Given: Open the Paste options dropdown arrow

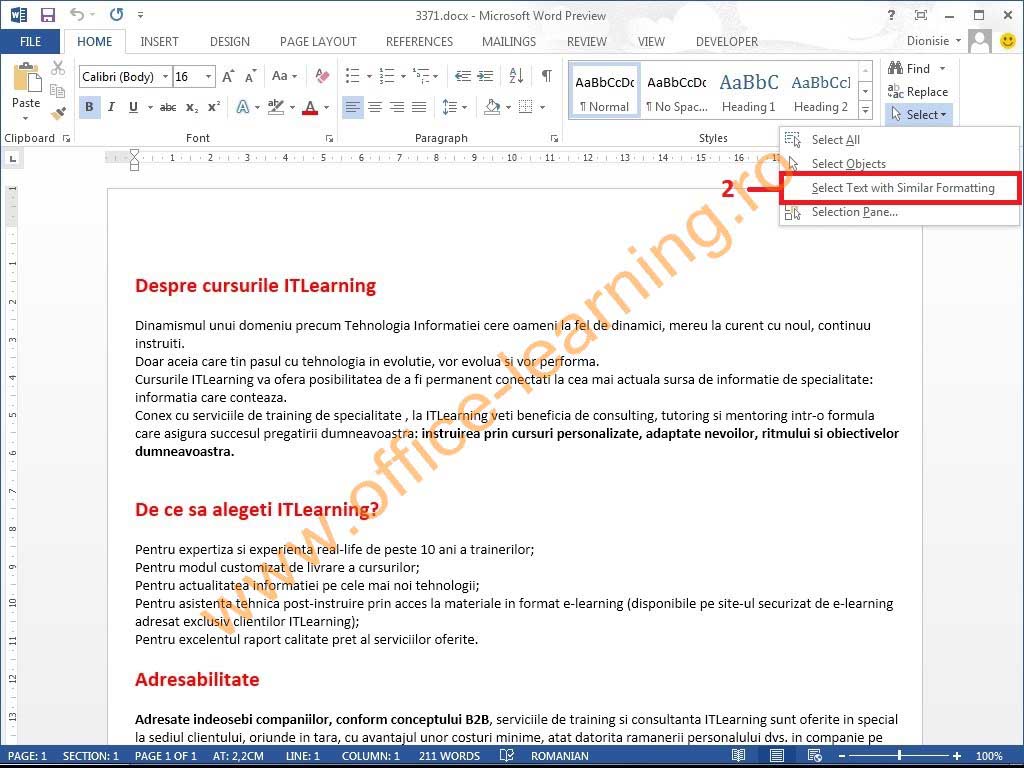Looking at the screenshot, I should (25, 118).
